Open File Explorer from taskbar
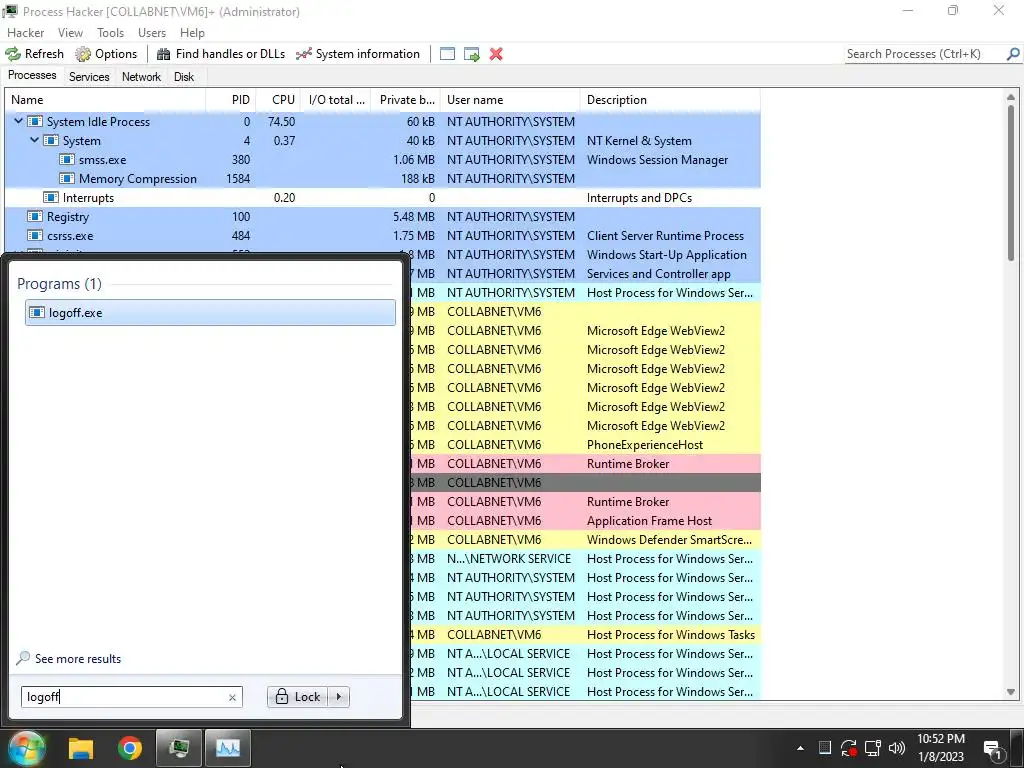Viewport: 1024px width, 768px height. 81,748
